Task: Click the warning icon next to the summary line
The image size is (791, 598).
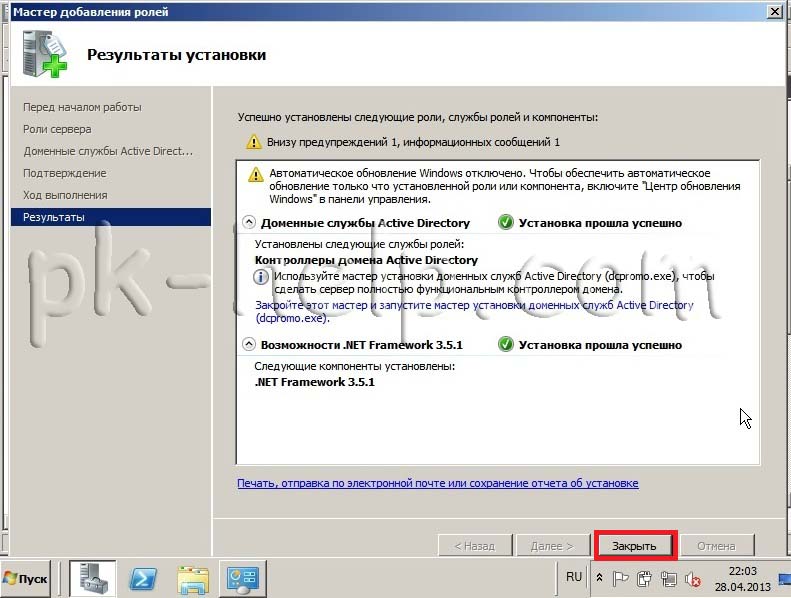Action: [x=253, y=142]
